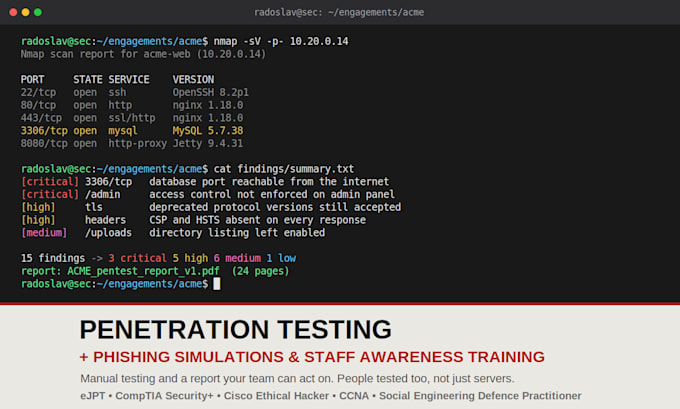Click the 'STATE' column header
The height and width of the screenshot is (409, 680).
pos(88,79)
